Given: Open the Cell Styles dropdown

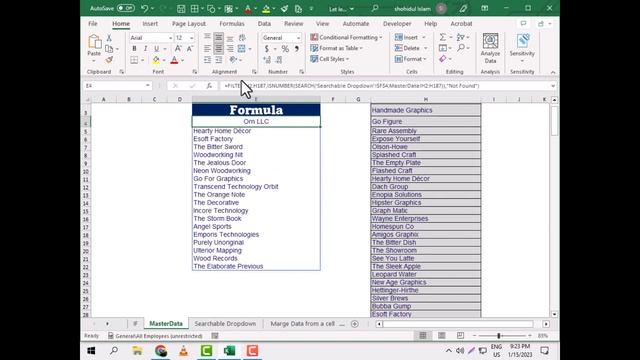Looking at the screenshot, I should [330, 59].
